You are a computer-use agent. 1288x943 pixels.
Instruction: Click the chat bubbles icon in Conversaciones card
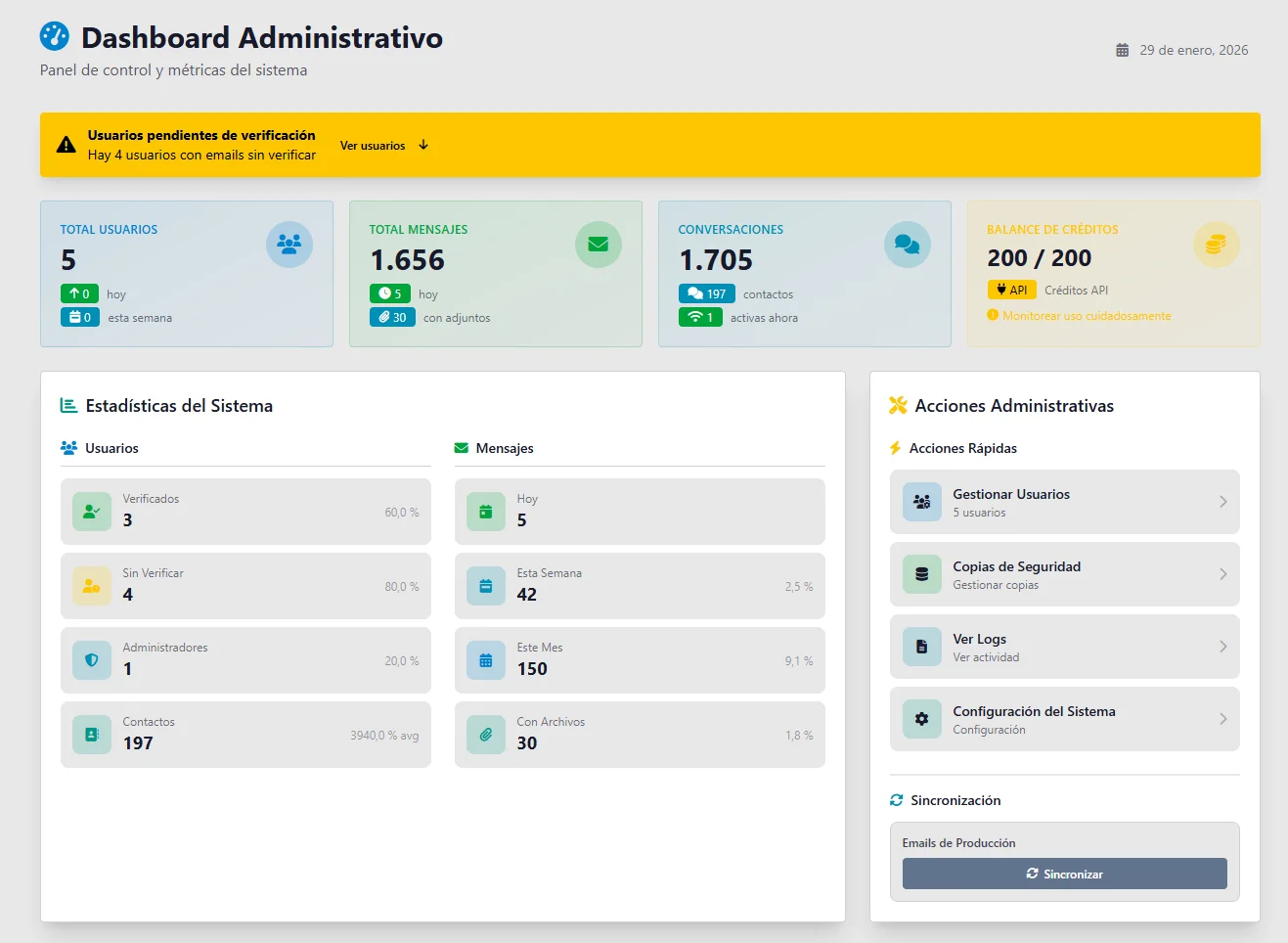click(x=908, y=245)
